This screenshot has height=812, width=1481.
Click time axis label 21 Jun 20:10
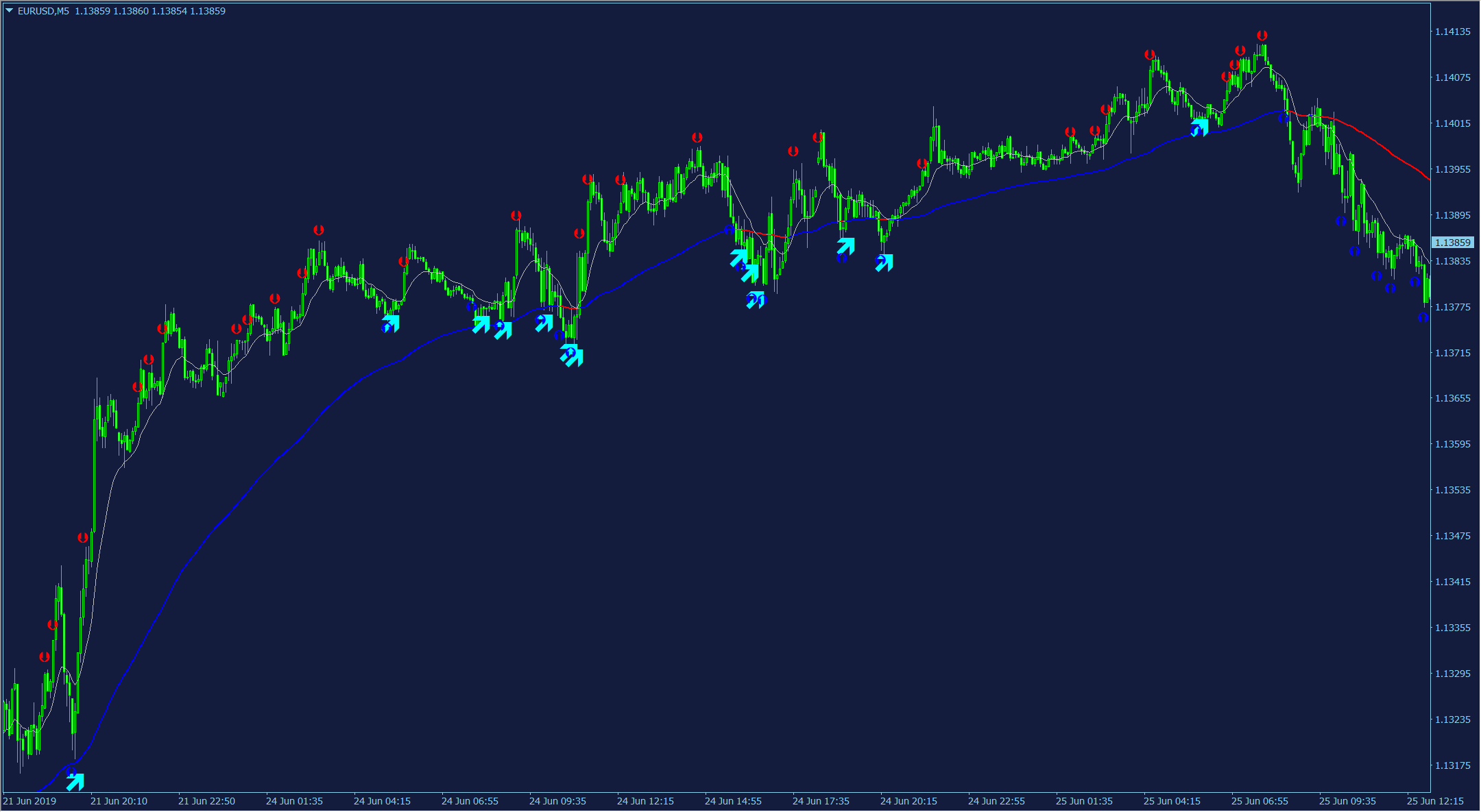pos(119,801)
